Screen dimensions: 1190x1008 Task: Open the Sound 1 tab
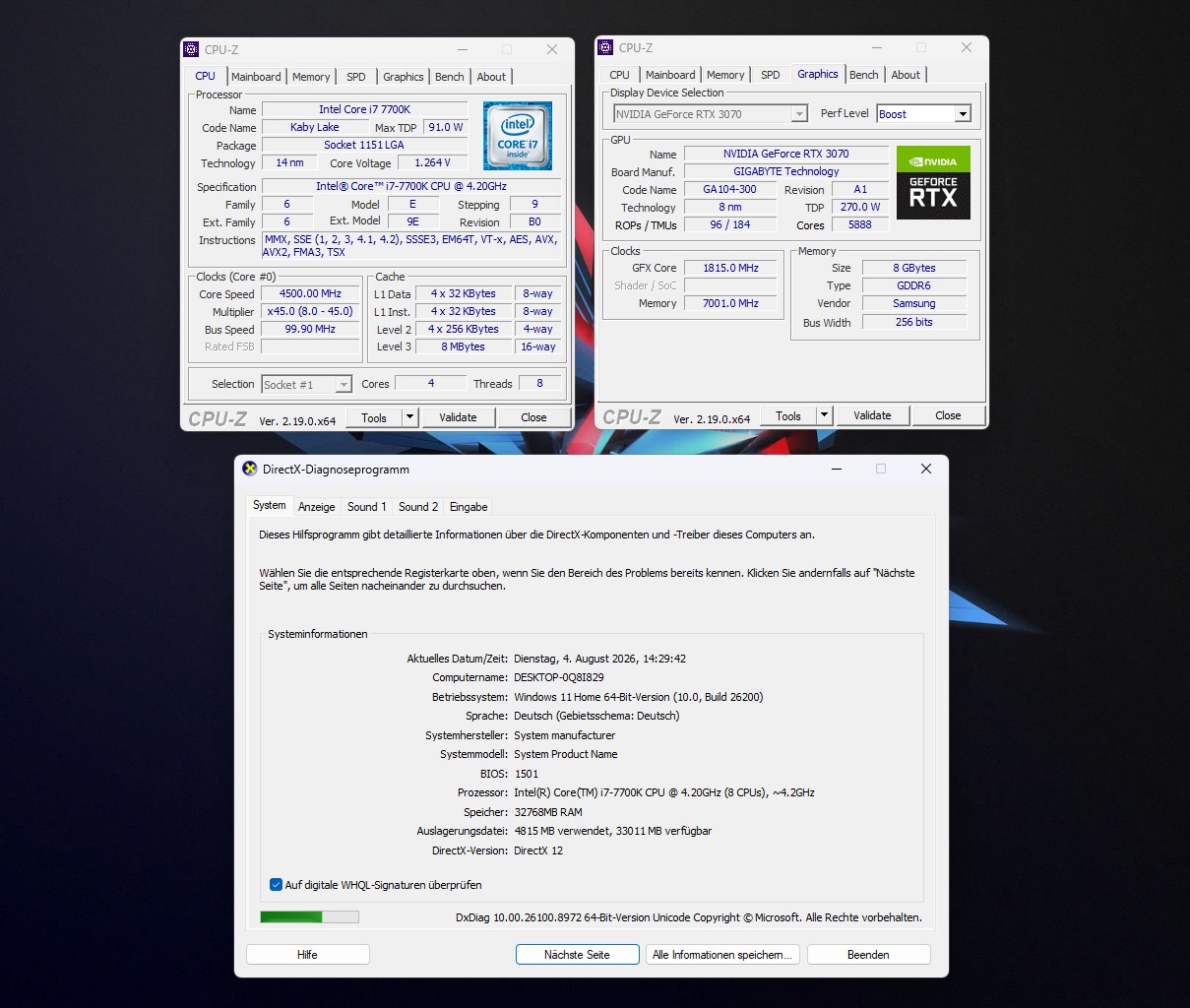click(366, 507)
